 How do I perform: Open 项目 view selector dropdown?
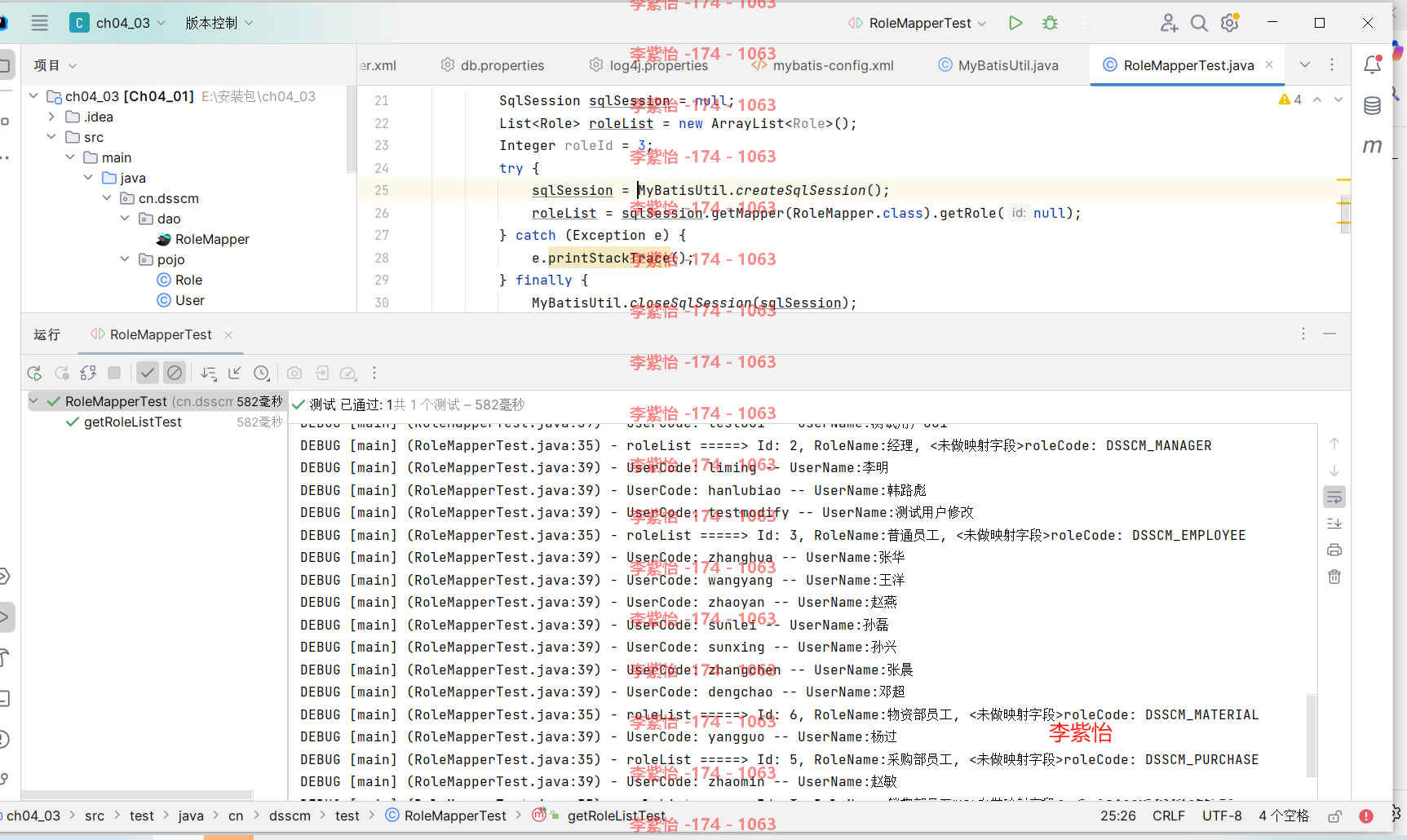pyautogui.click(x=55, y=65)
